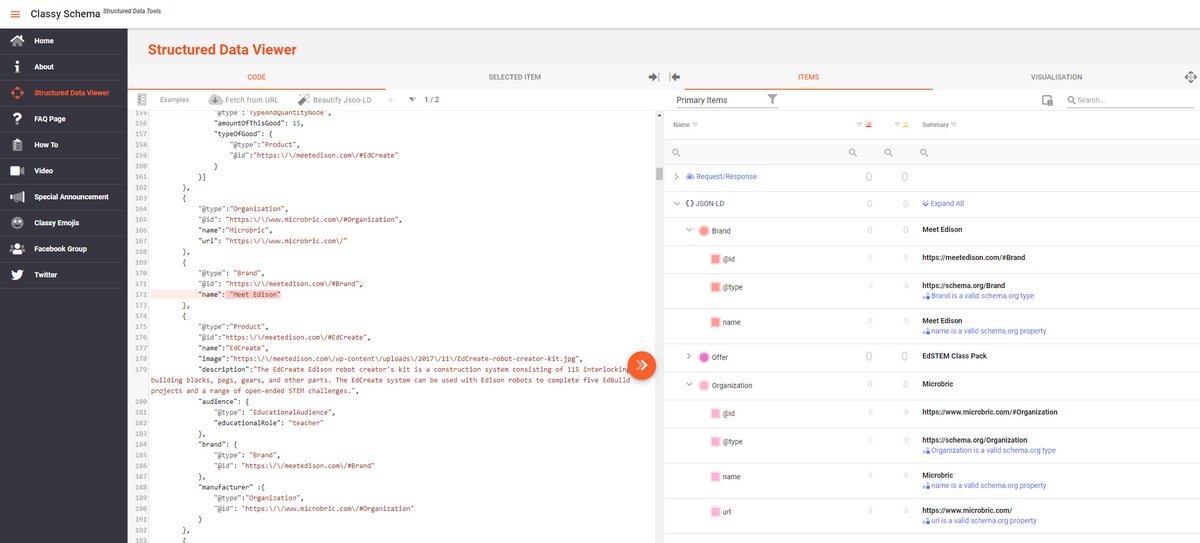Click the About info icon
The height and width of the screenshot is (543, 1200).
17,67
